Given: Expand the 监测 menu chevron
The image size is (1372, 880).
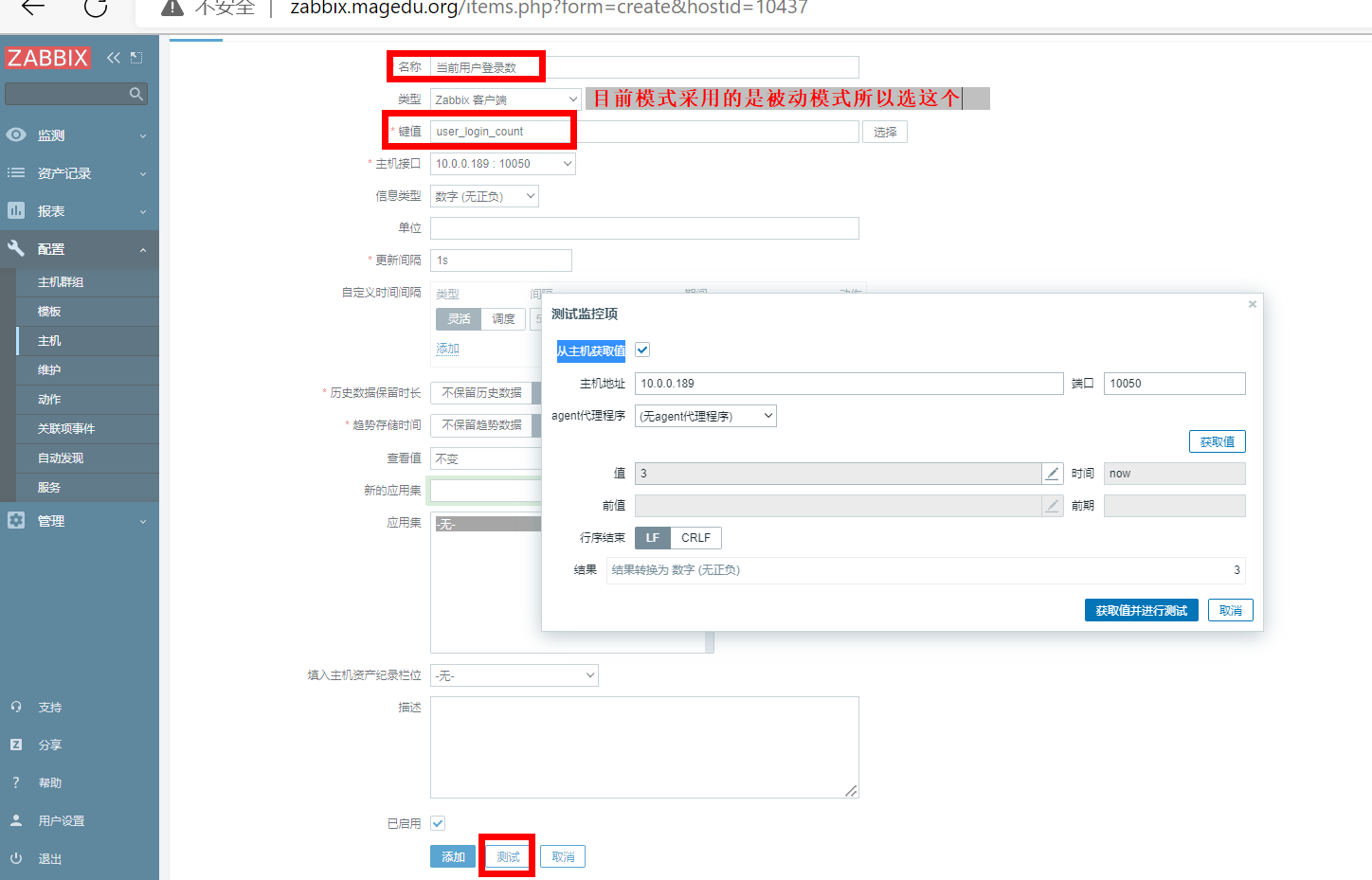Looking at the screenshot, I should click(143, 135).
